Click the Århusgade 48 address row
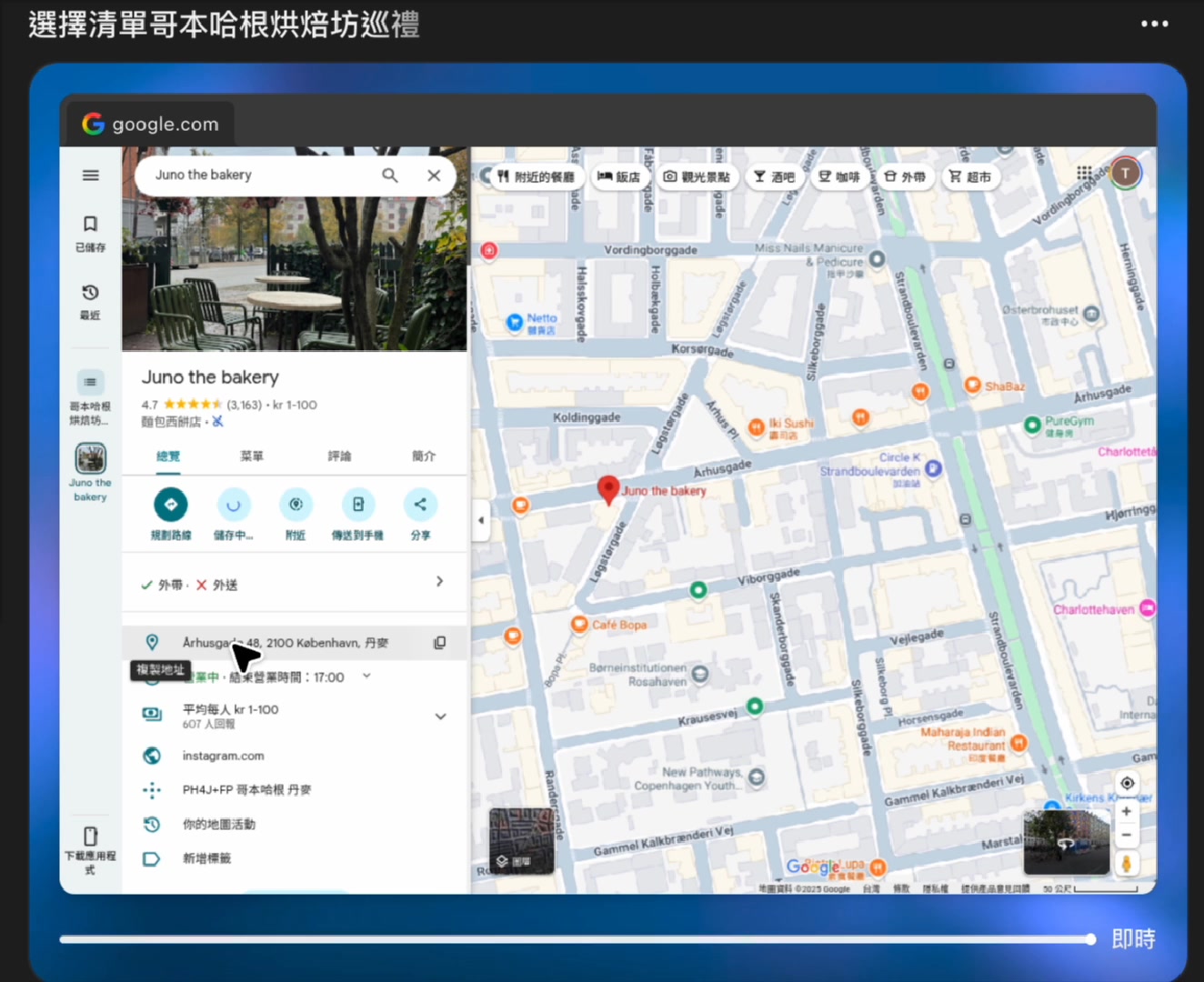 (x=295, y=643)
